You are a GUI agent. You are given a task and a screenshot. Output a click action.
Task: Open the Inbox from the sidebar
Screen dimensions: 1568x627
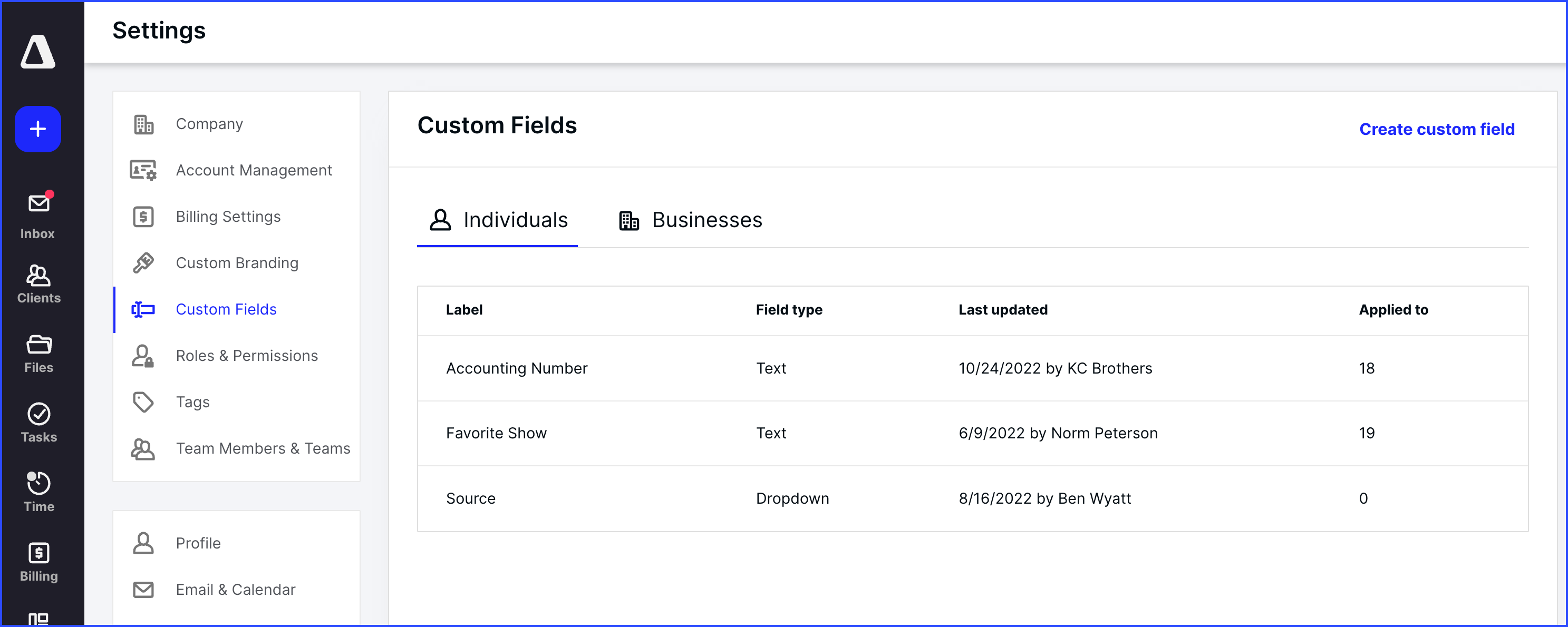[38, 213]
